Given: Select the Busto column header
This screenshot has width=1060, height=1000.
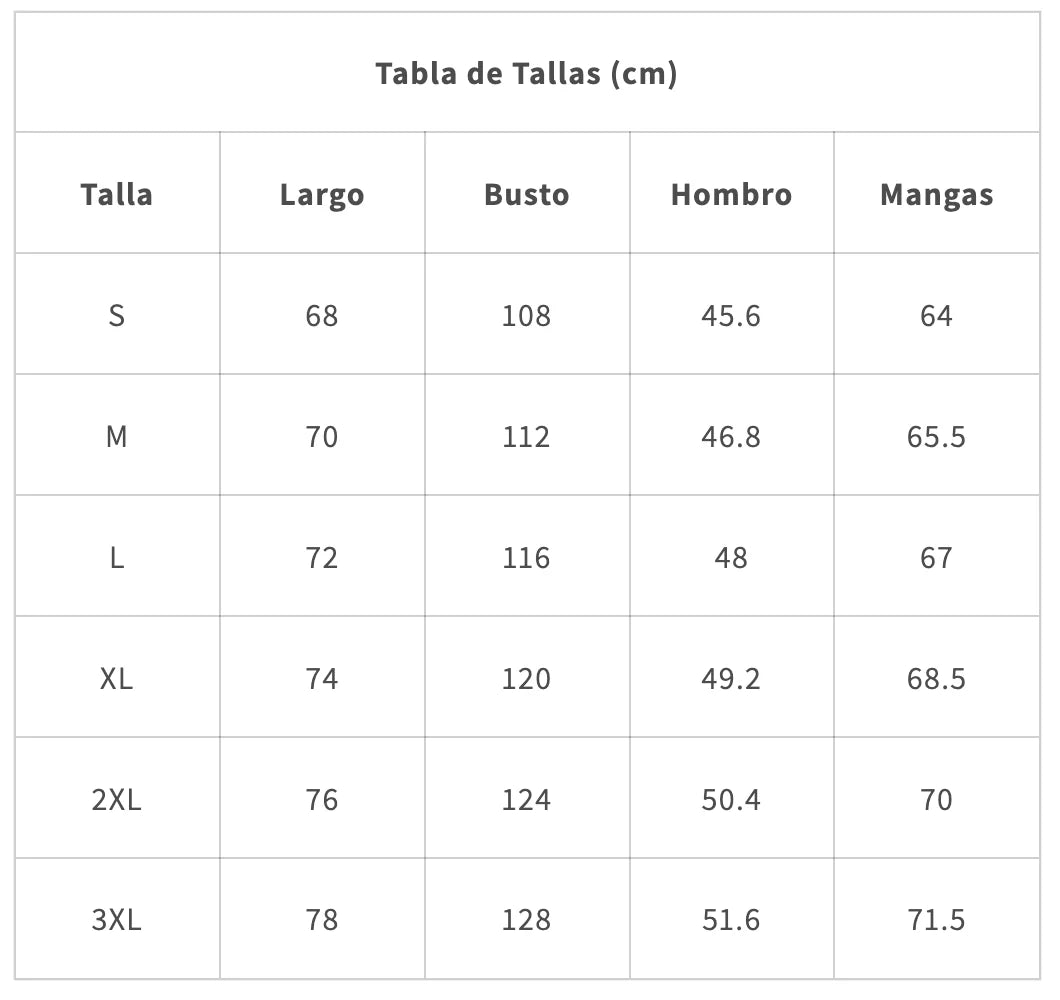Looking at the screenshot, I should point(527,194).
